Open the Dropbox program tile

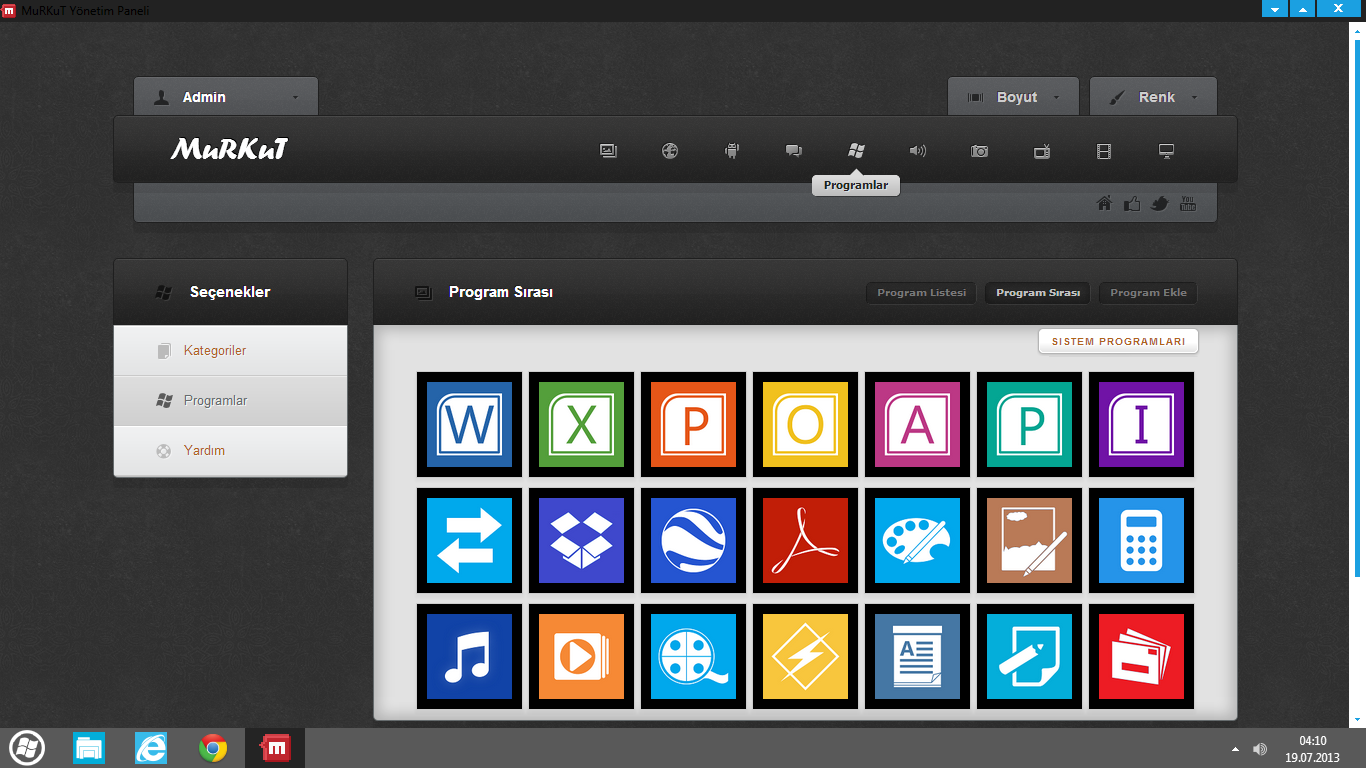(581, 541)
